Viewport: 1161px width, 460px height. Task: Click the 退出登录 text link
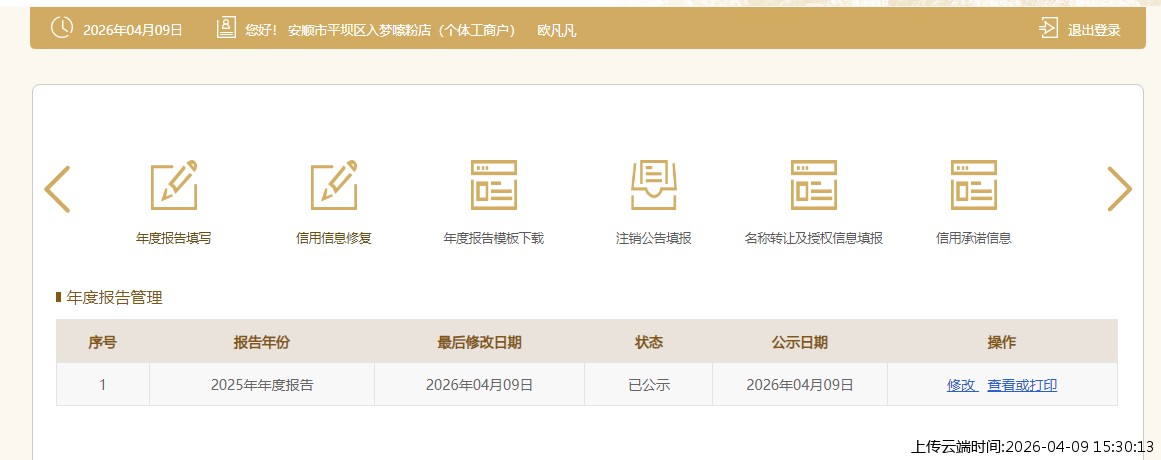coord(1094,30)
